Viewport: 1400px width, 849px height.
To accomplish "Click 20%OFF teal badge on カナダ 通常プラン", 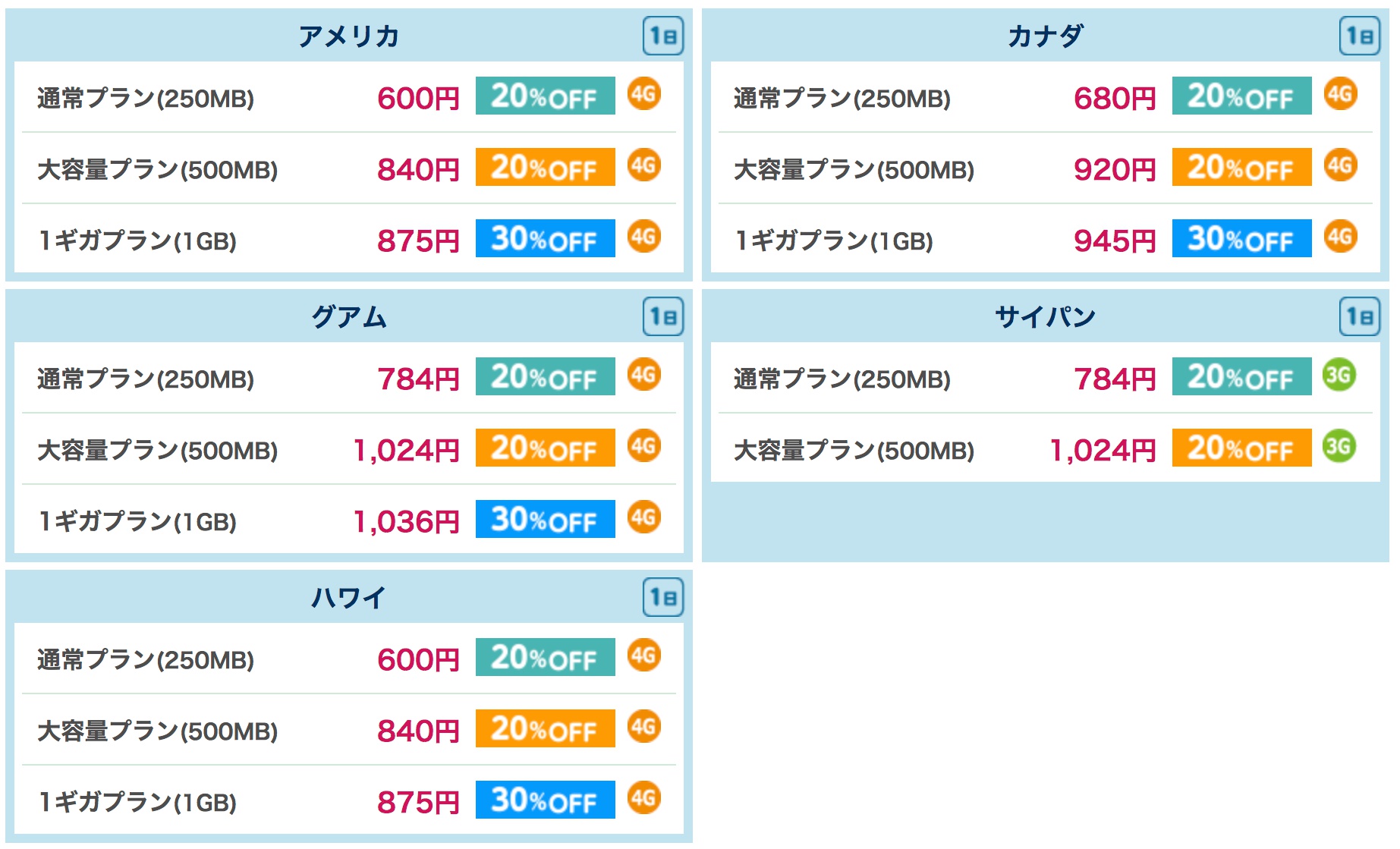I will click(x=1241, y=96).
